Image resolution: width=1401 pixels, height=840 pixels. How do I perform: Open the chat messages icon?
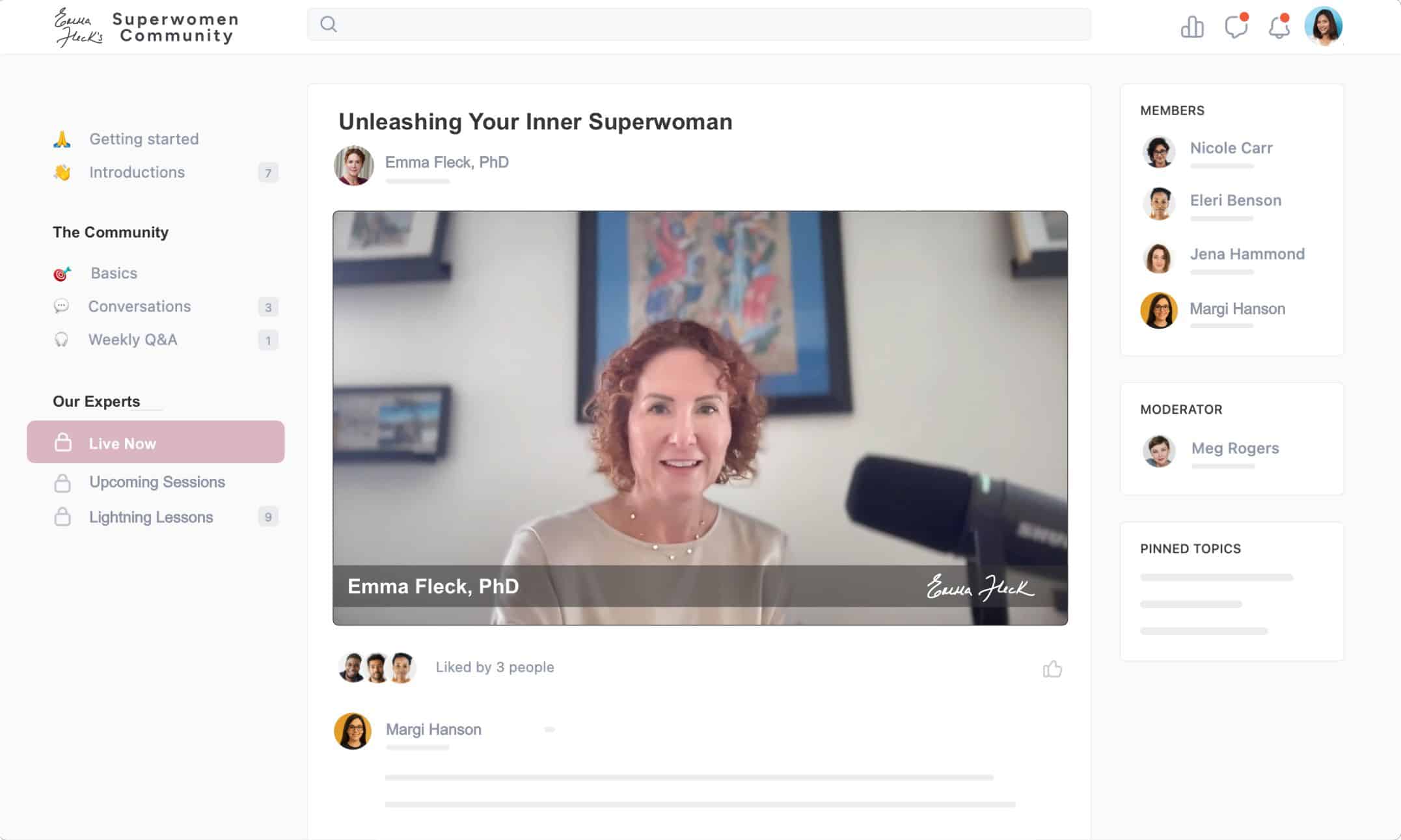click(1235, 27)
